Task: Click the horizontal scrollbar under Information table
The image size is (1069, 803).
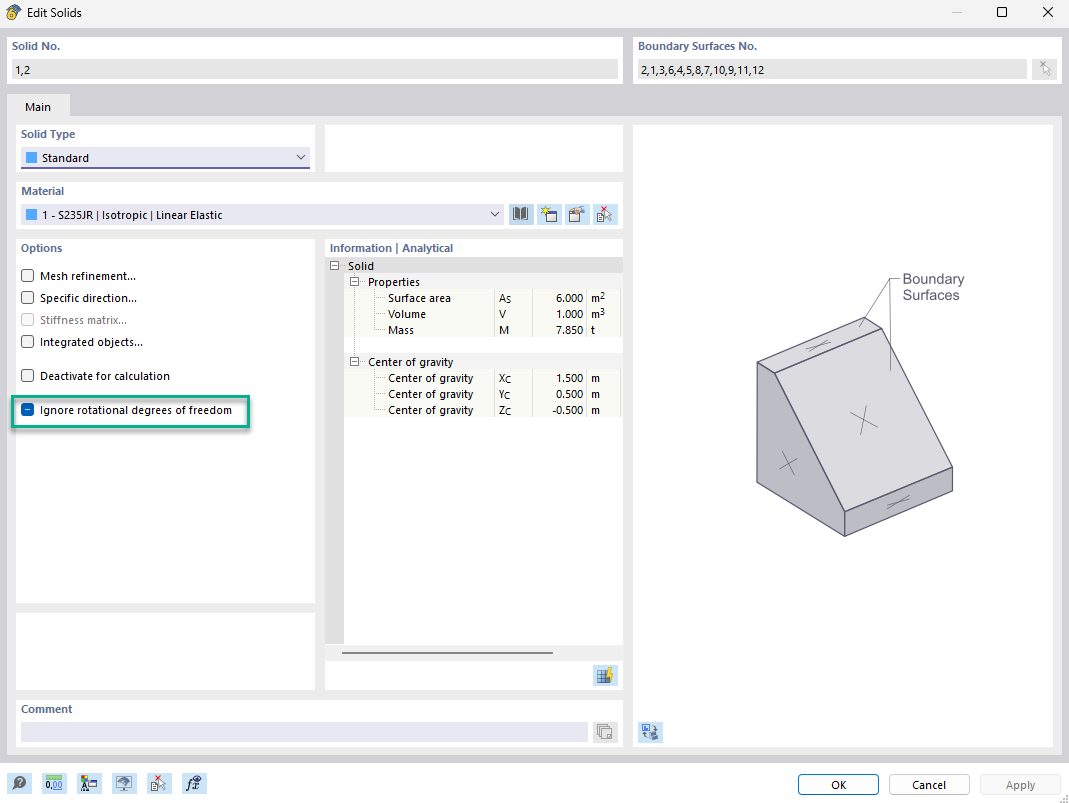Action: point(447,652)
